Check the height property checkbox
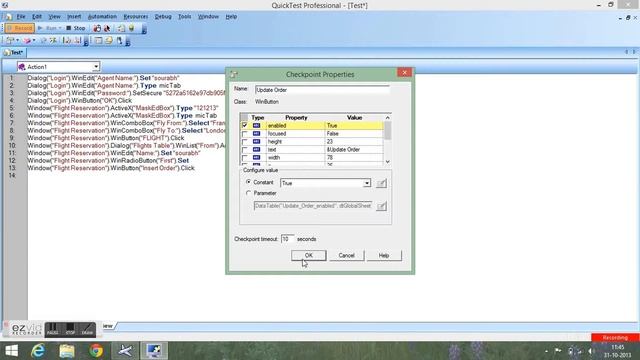Image resolution: width=640 pixels, height=360 pixels. [244, 142]
